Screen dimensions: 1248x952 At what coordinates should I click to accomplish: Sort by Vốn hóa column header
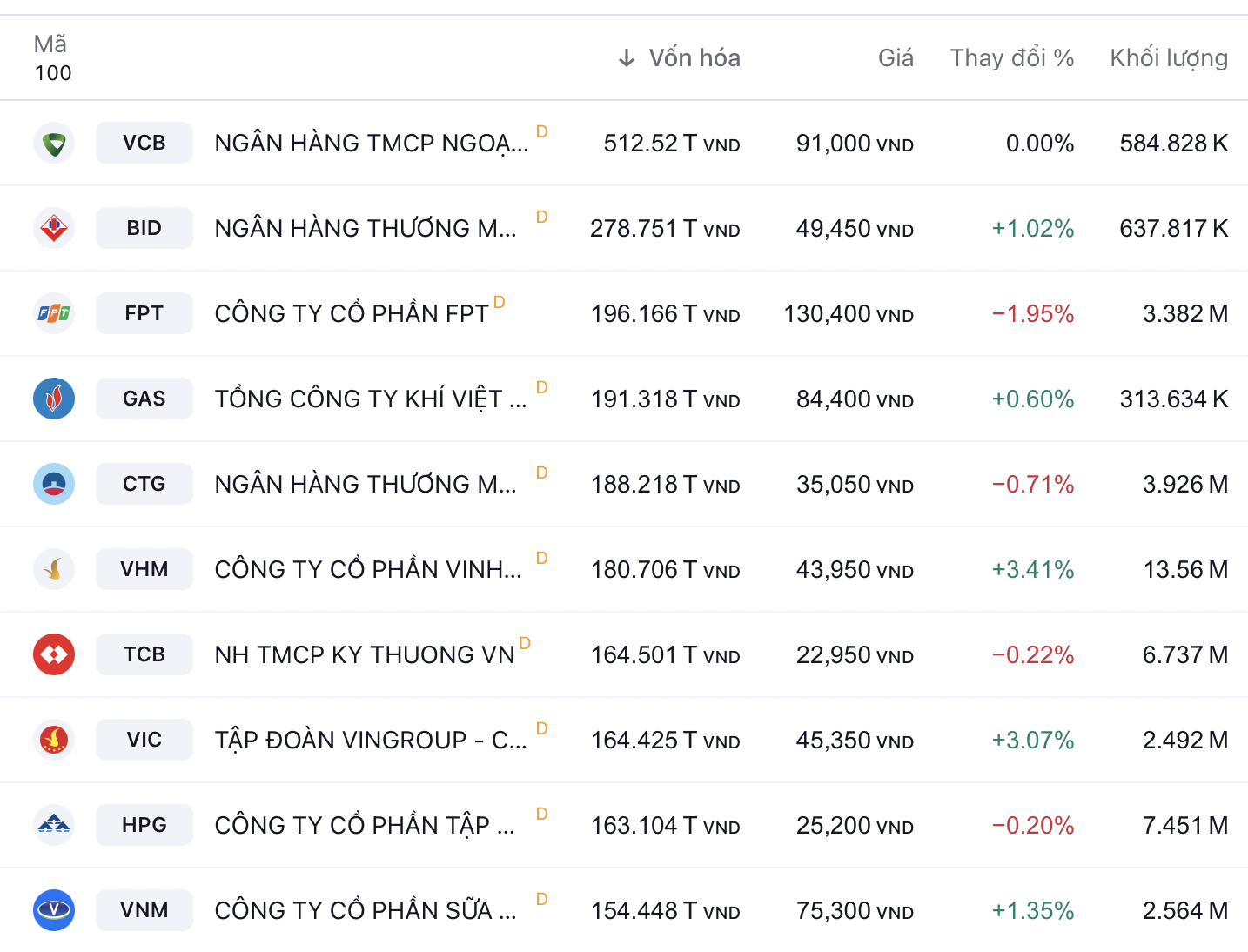[694, 58]
